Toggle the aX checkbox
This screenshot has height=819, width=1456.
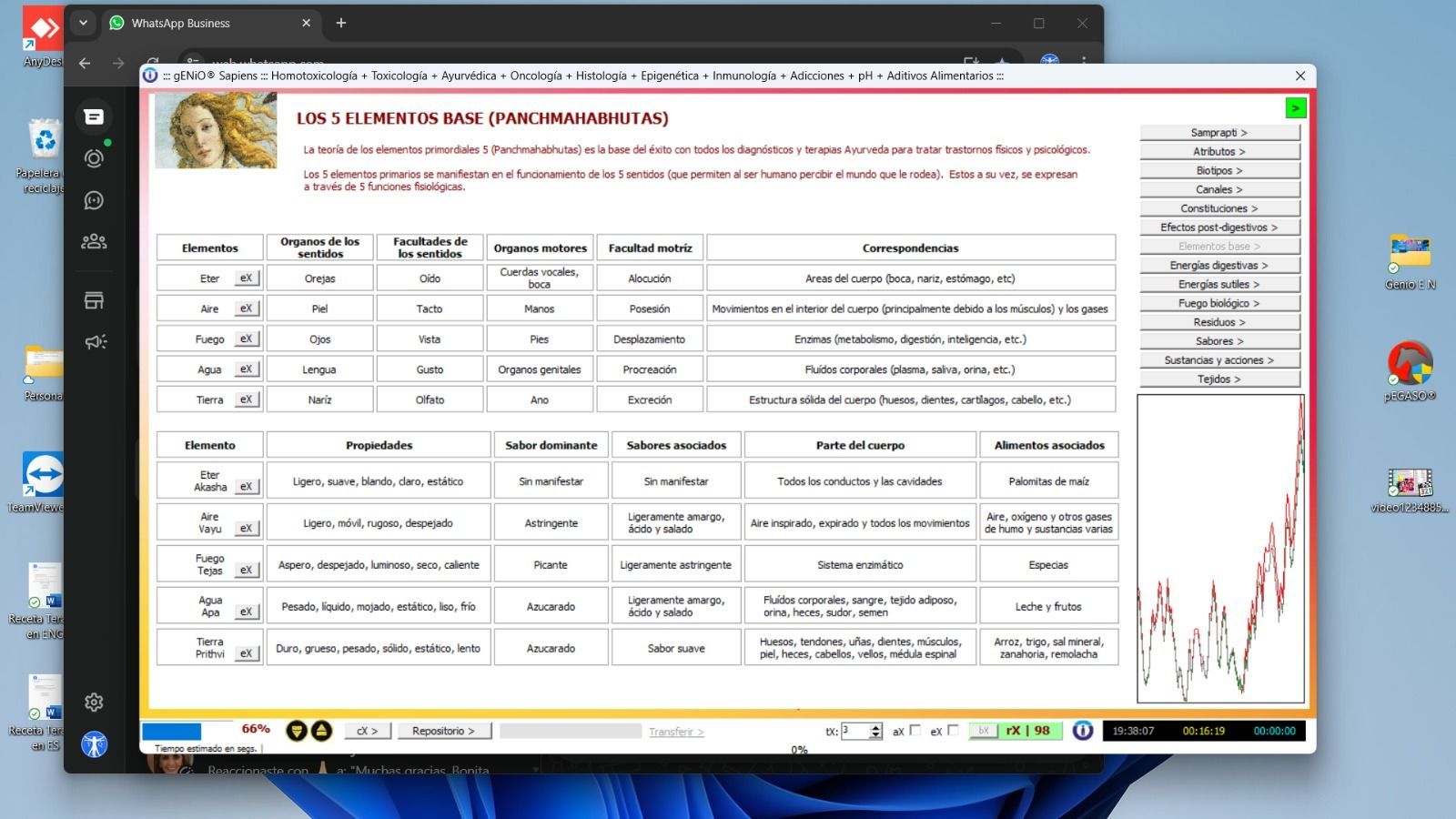pos(915,730)
